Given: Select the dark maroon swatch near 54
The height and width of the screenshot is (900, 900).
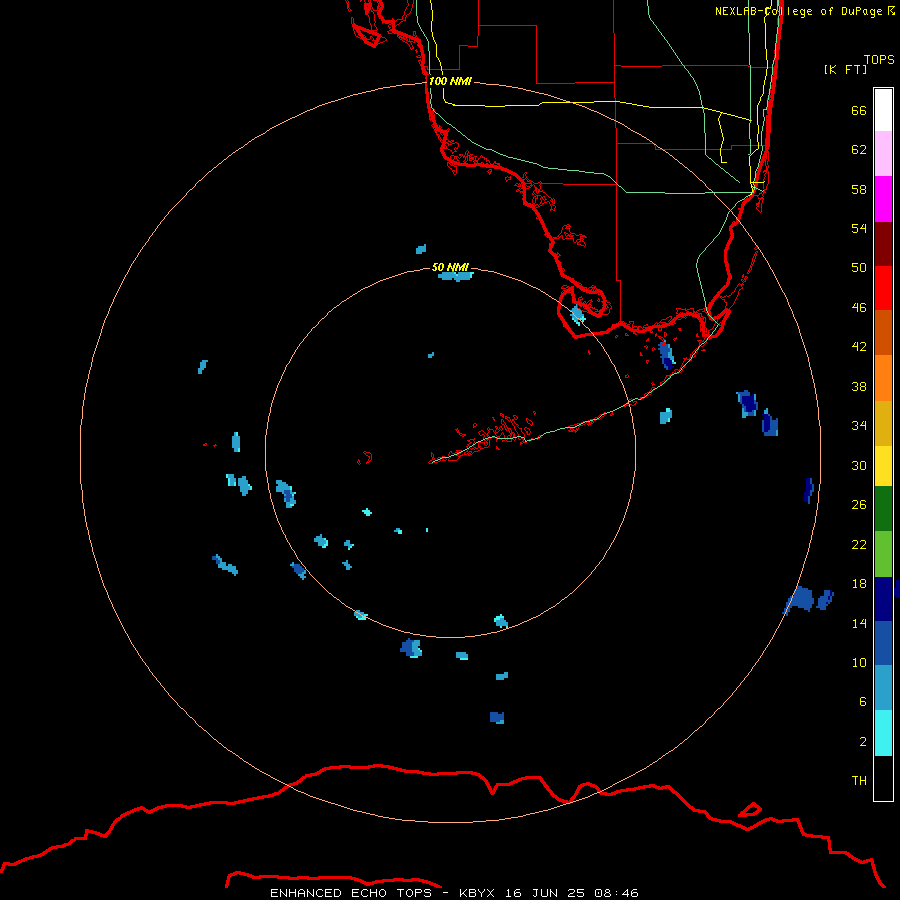Looking at the screenshot, I should (883, 243).
